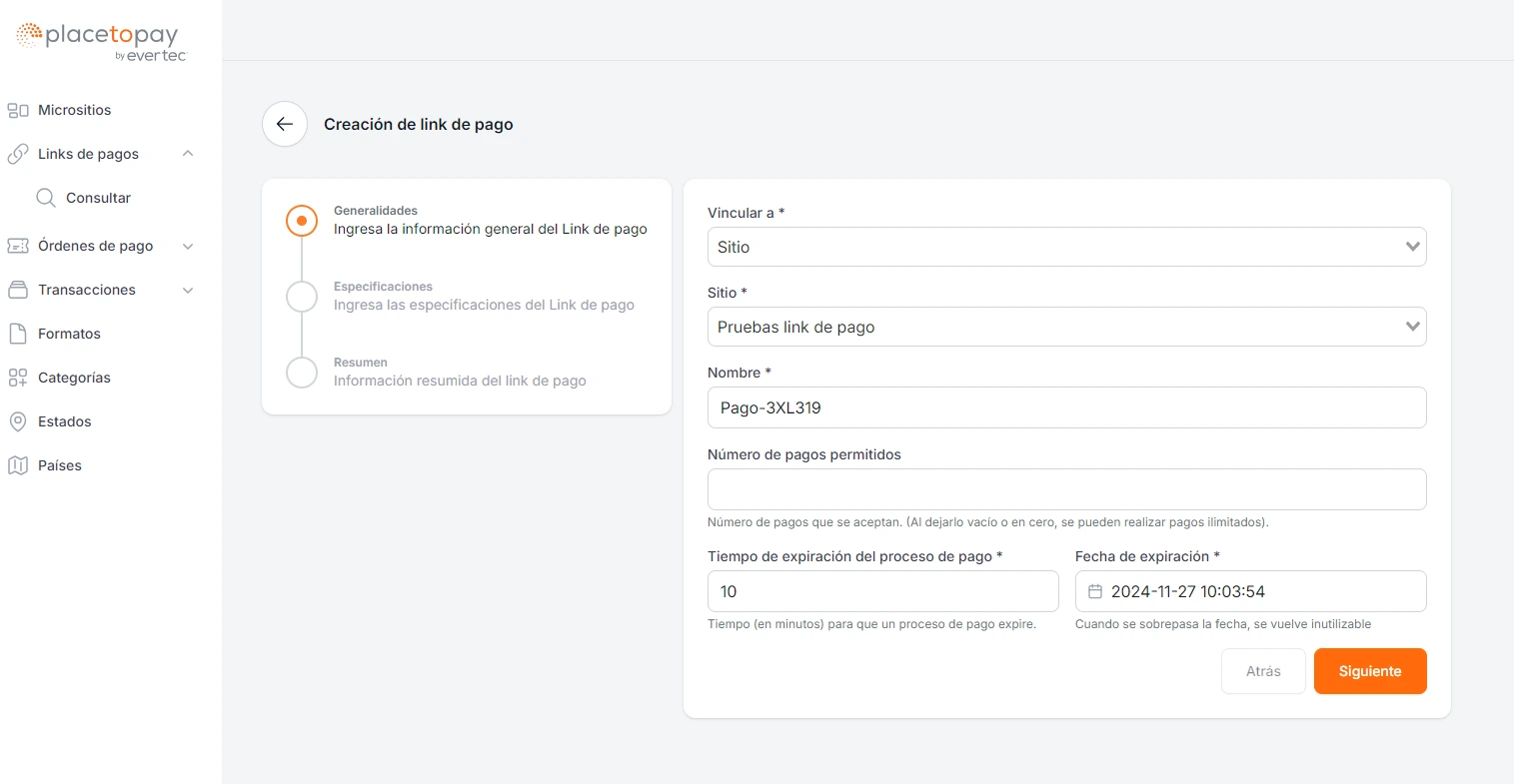This screenshot has width=1514, height=784.
Task: Click the Categorías grid icon
Action: pos(18,378)
